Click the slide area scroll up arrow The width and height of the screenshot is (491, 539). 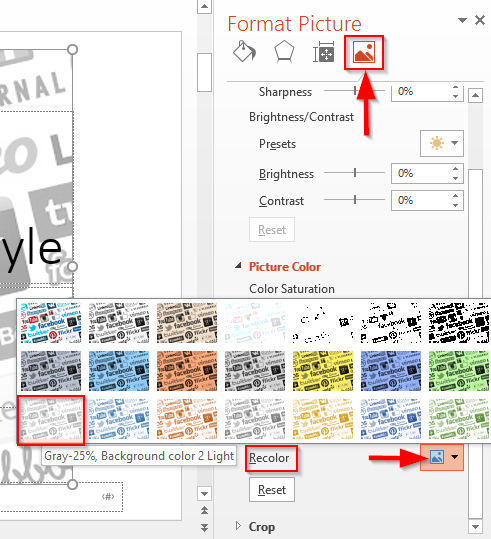coord(204,7)
